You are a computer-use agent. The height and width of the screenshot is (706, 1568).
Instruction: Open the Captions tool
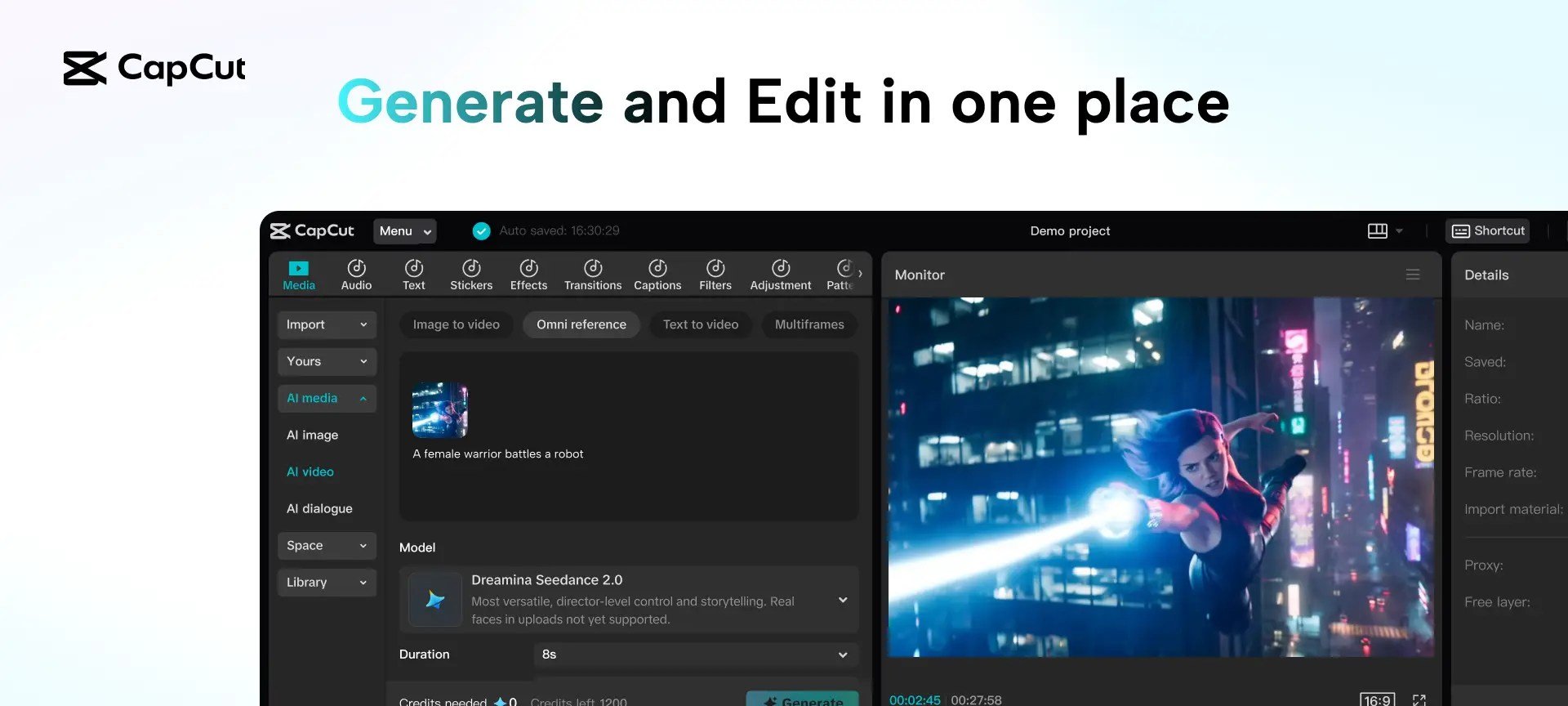657,275
